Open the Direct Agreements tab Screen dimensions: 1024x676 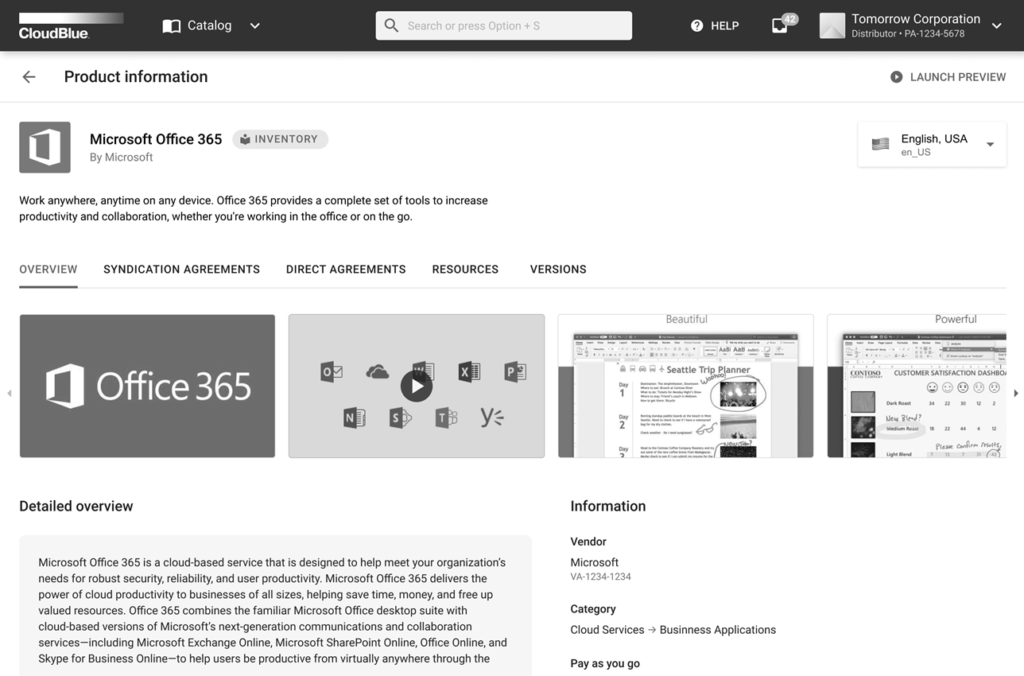click(346, 269)
